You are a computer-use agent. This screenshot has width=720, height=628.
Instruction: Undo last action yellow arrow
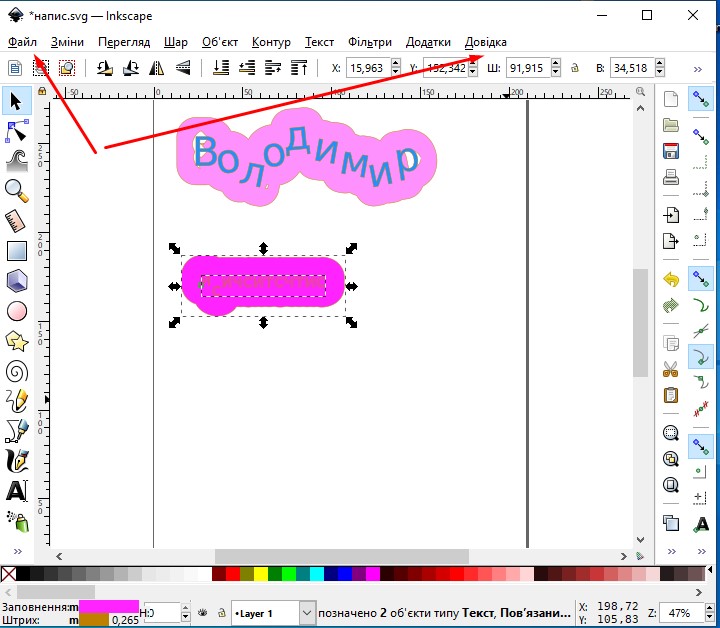(x=671, y=279)
